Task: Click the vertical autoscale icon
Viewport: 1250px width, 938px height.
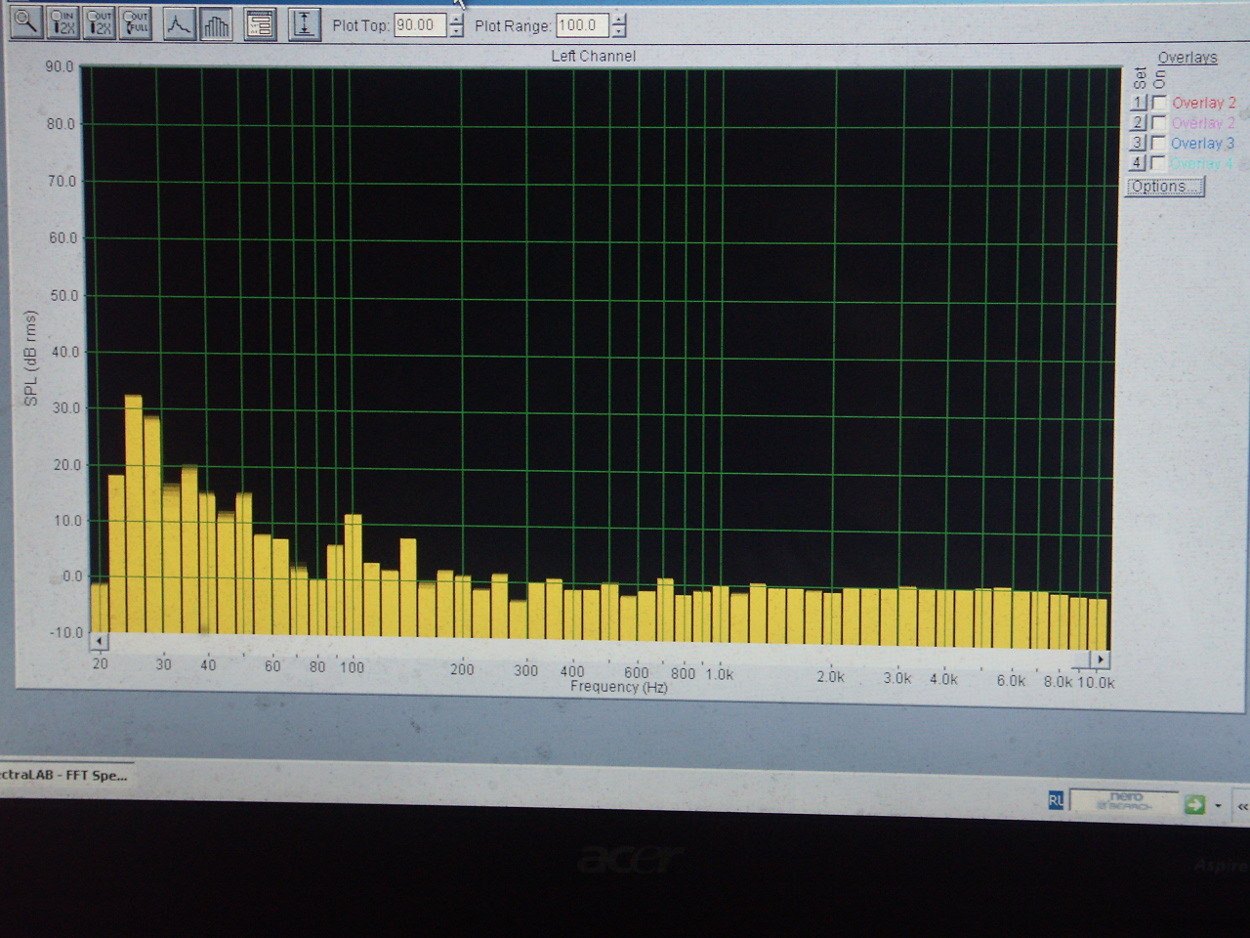Action: point(304,24)
